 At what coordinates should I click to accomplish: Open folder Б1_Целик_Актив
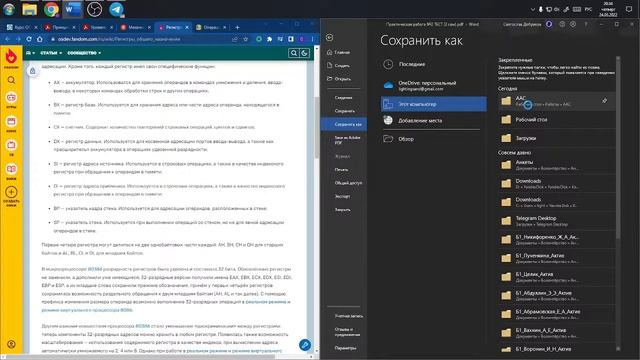(556, 277)
